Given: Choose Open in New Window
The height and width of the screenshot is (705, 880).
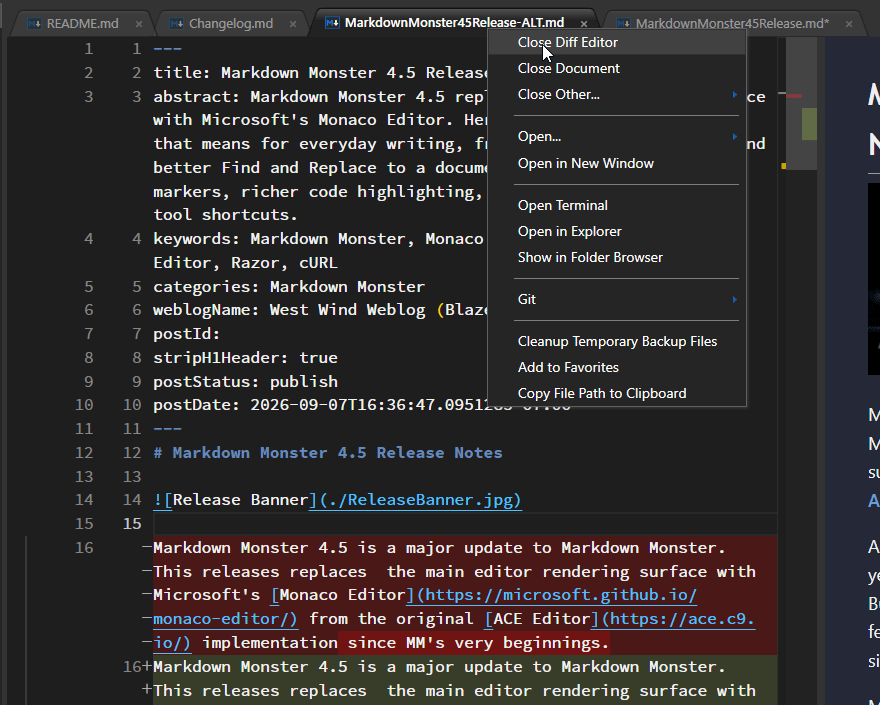Looking at the screenshot, I should point(617,163).
